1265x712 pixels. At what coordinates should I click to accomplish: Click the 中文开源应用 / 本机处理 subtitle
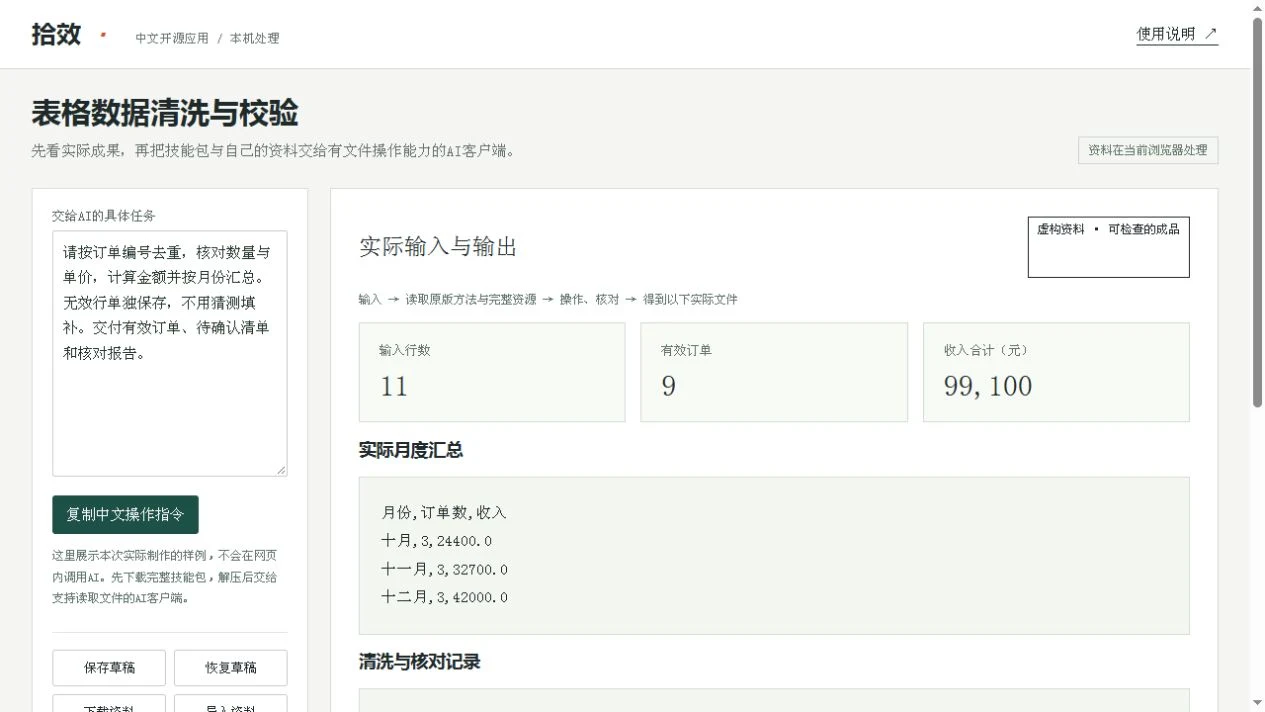pyautogui.click(x=208, y=39)
